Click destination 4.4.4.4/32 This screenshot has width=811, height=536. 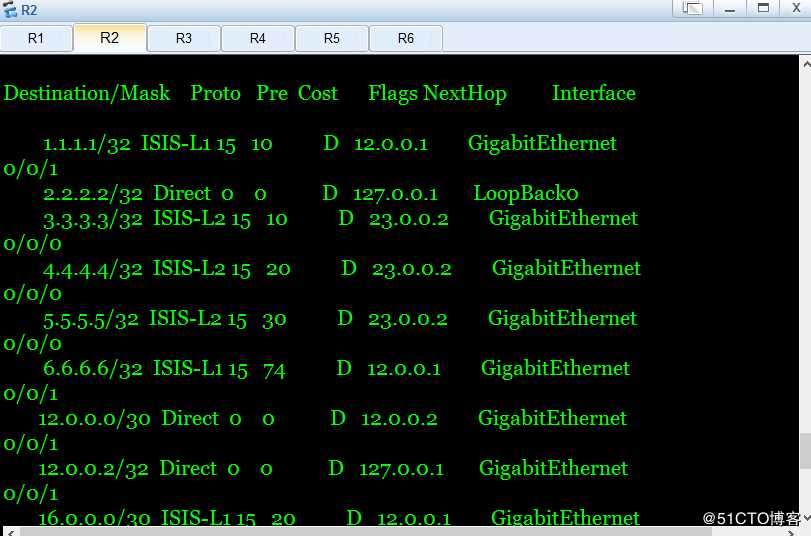pyautogui.click(x=93, y=270)
